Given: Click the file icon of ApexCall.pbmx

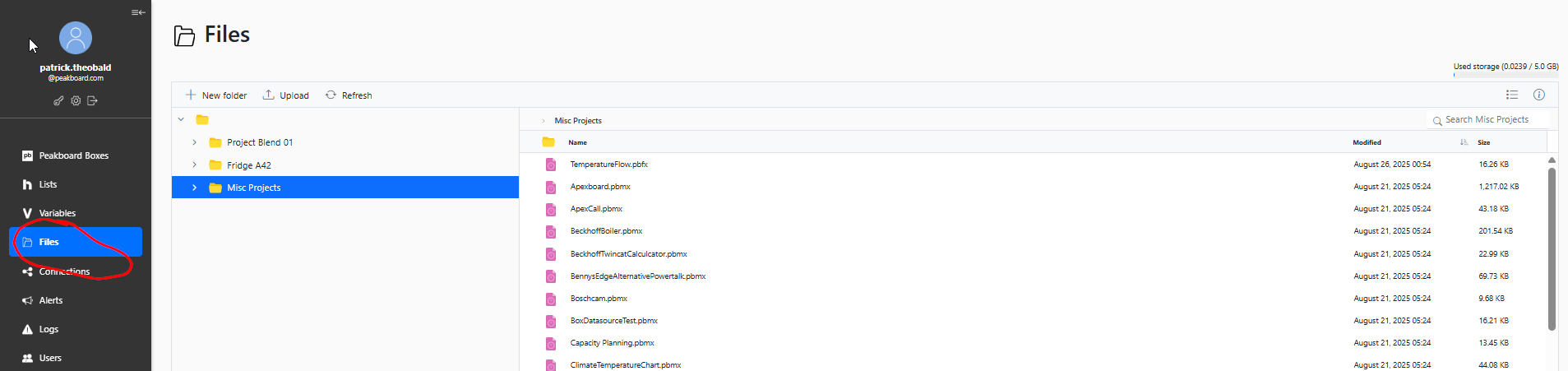Looking at the screenshot, I should point(551,210).
